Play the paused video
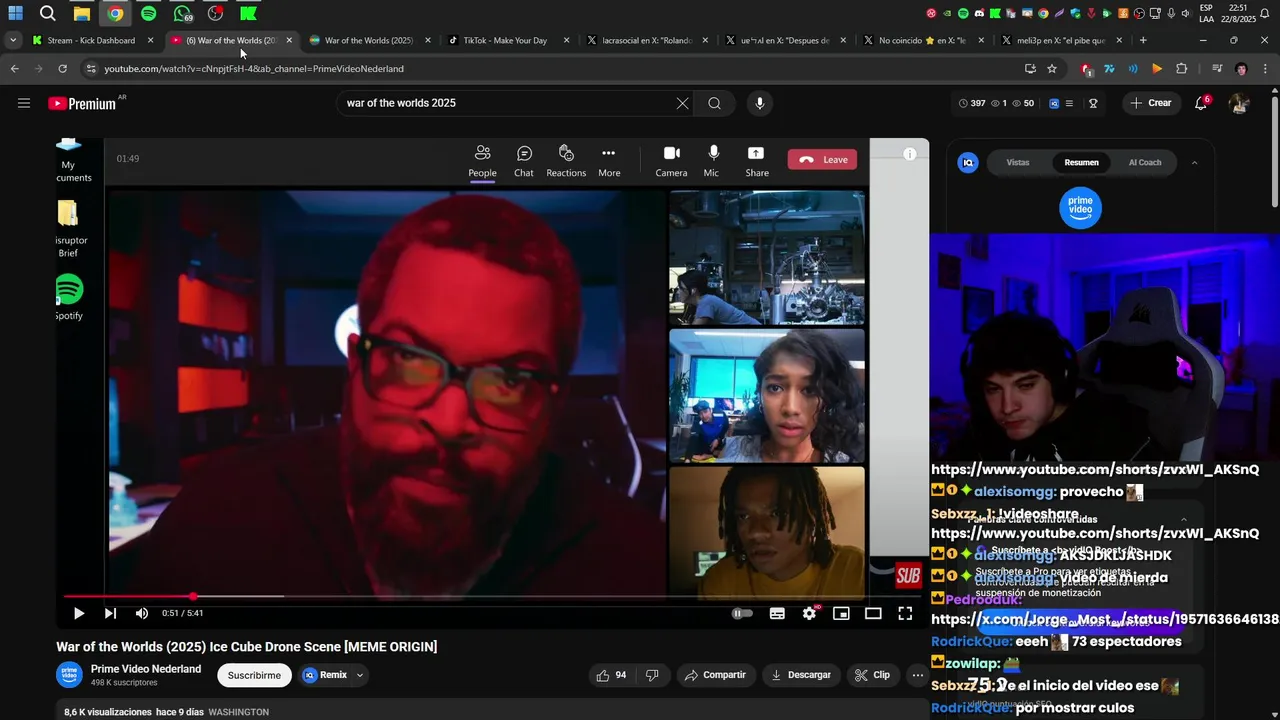1280x720 pixels. (79, 613)
